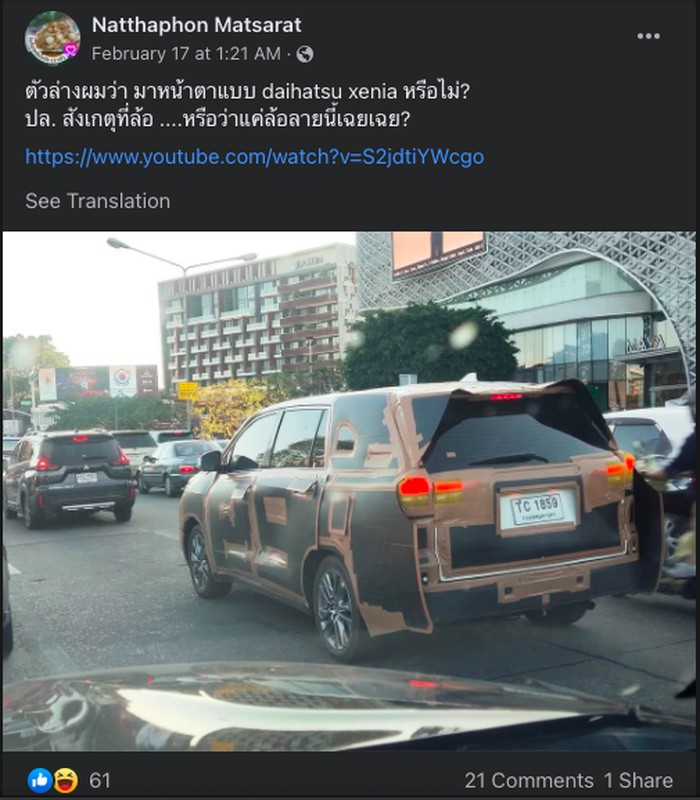Open the three-dot post options menu
Image resolution: width=700 pixels, height=800 pixels.
648,36
